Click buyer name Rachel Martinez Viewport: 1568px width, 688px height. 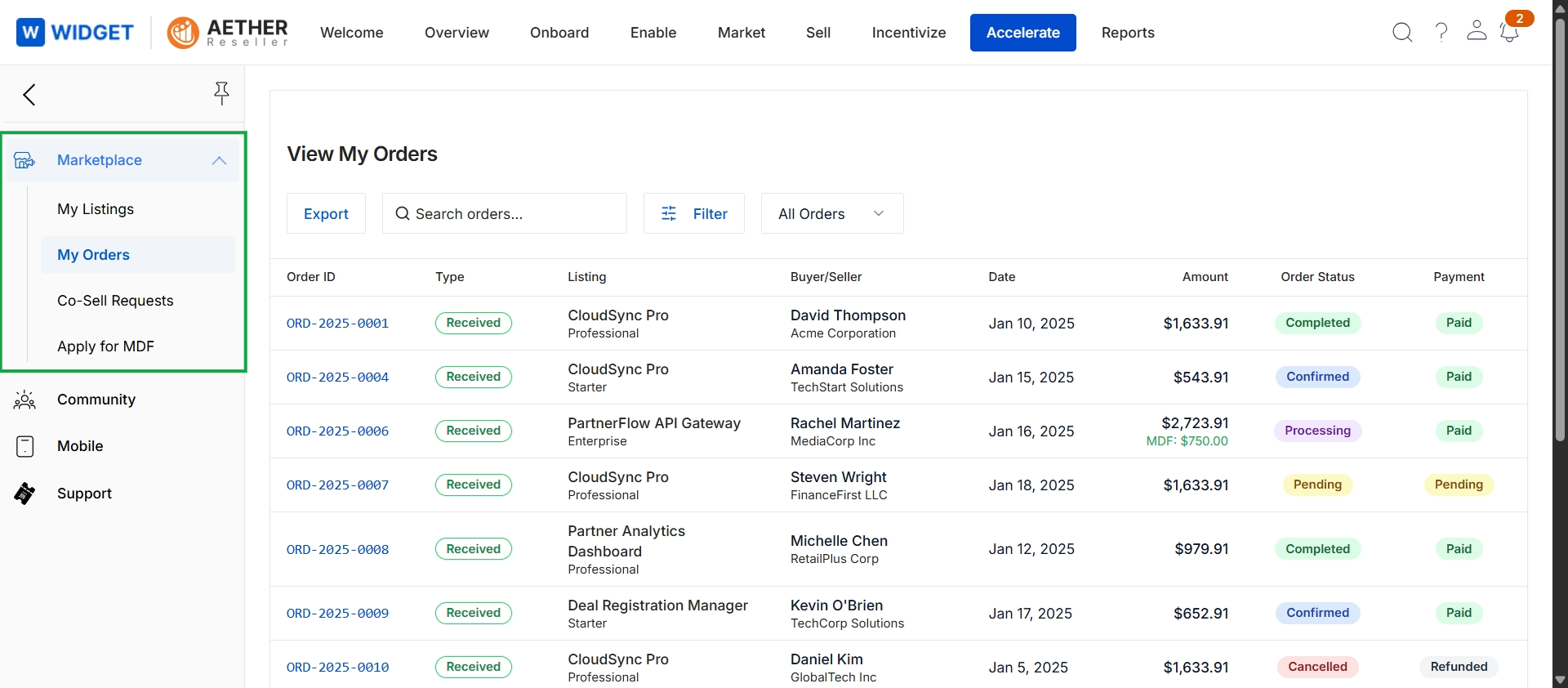click(845, 423)
